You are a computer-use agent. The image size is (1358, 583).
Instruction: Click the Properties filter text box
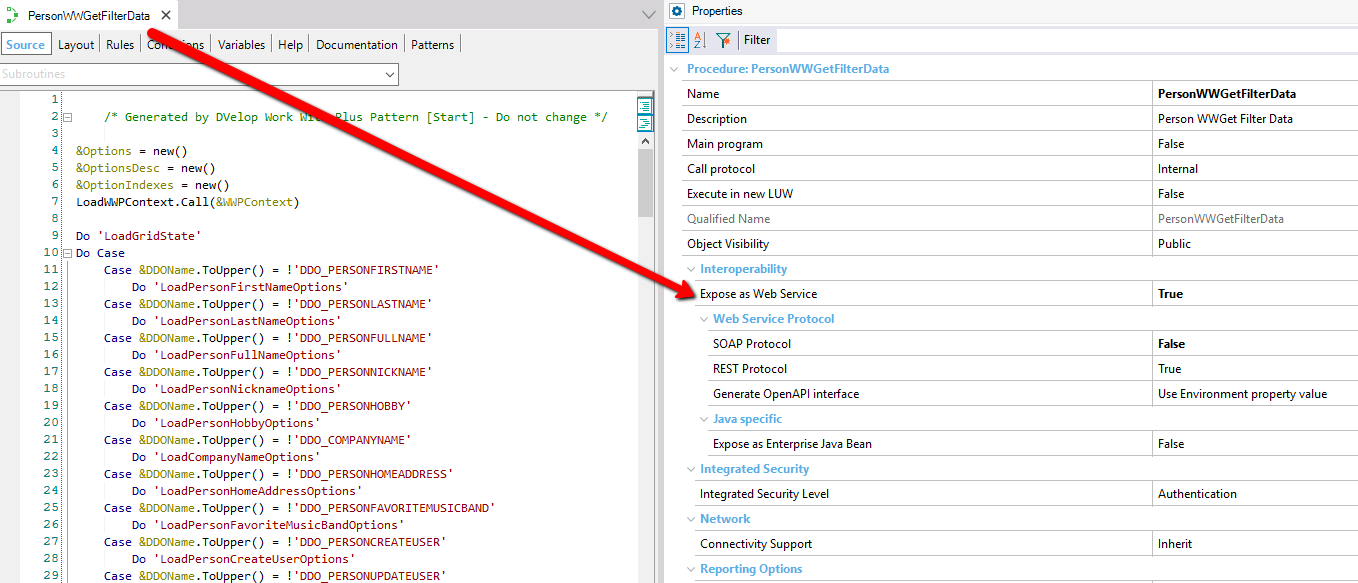pyautogui.click(x=1065, y=40)
